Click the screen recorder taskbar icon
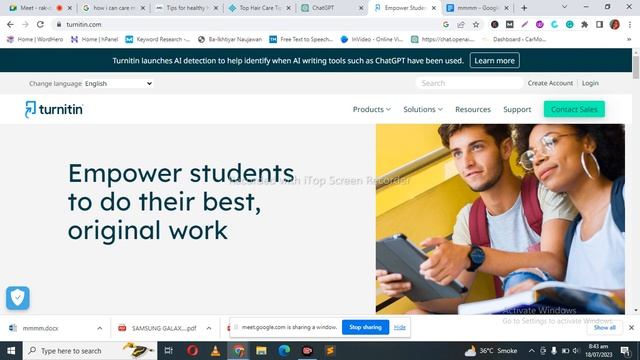 307,351
